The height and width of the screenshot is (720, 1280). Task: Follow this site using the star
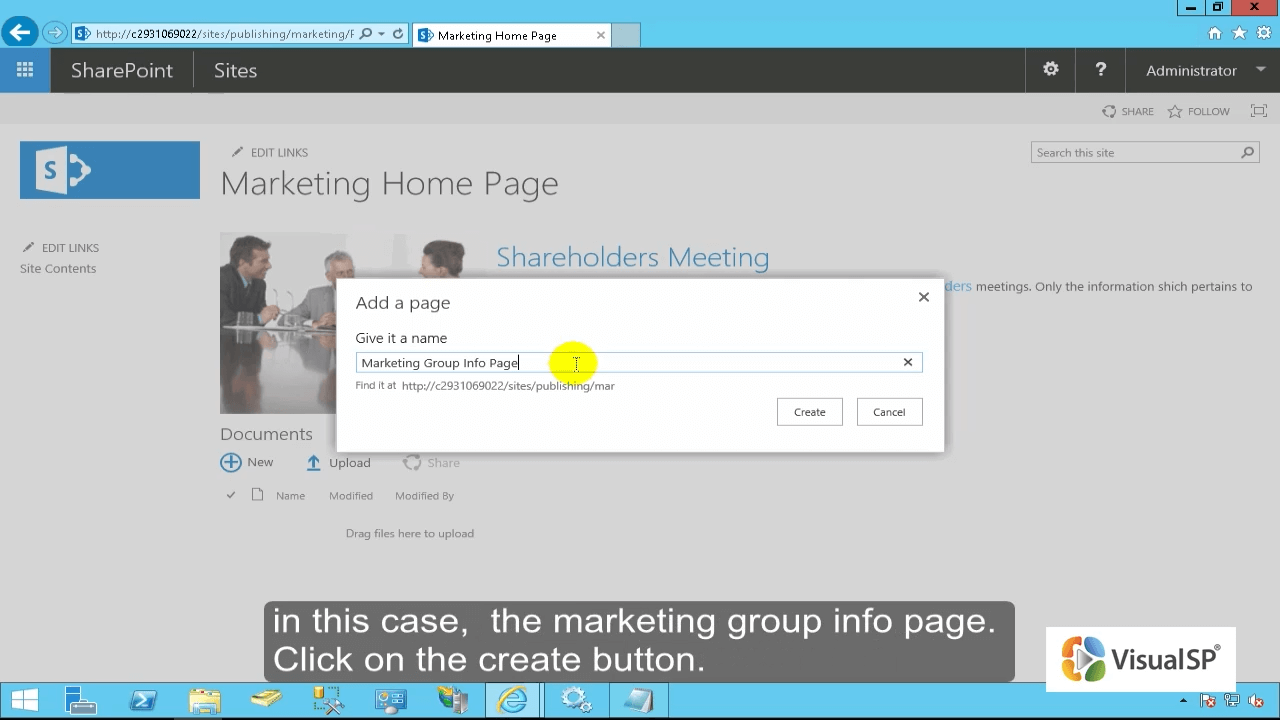[1198, 111]
